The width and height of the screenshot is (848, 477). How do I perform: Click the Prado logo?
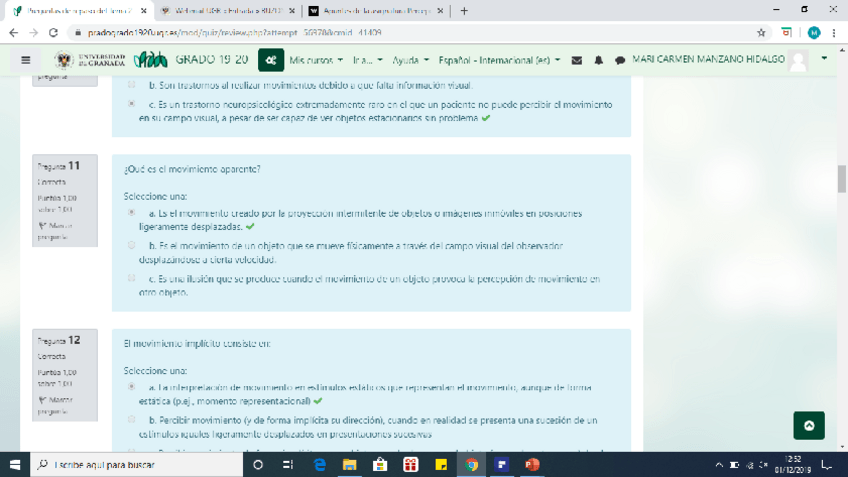[x=151, y=60]
